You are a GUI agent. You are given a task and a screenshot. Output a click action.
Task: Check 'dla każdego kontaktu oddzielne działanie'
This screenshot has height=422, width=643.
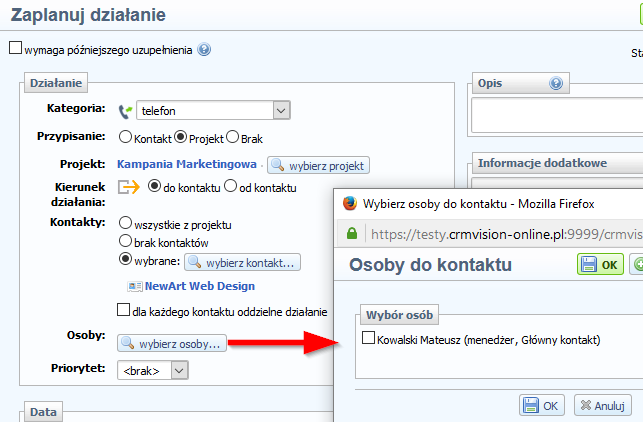[x=124, y=311]
